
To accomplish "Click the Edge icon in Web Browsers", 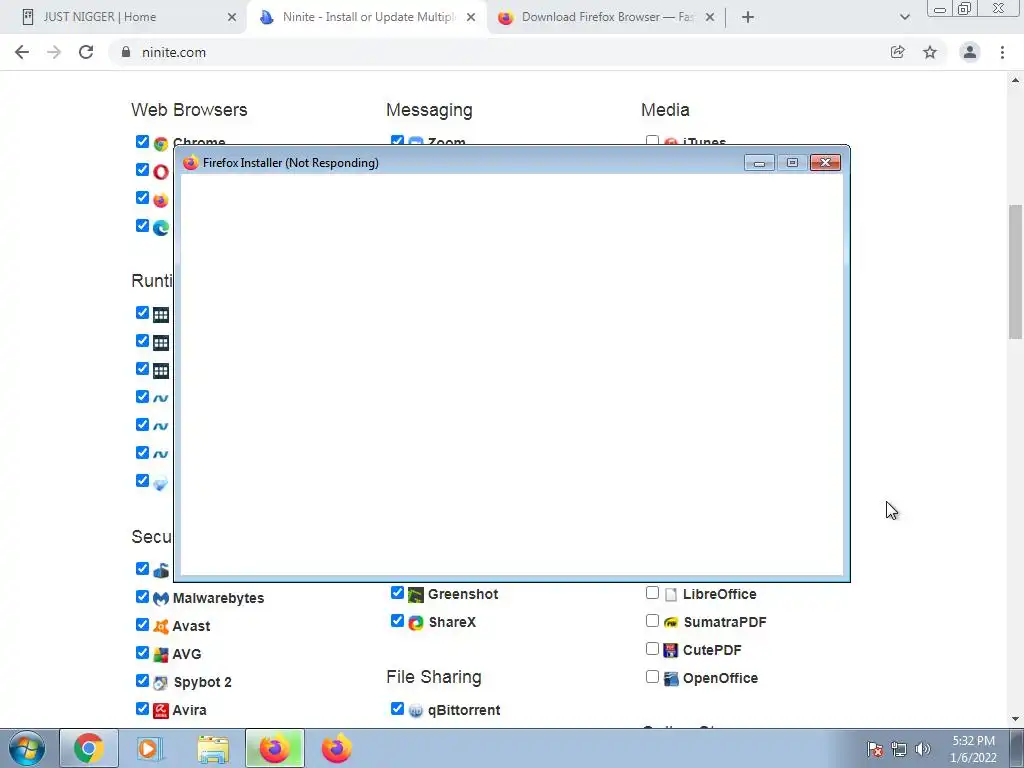I will (161, 227).
